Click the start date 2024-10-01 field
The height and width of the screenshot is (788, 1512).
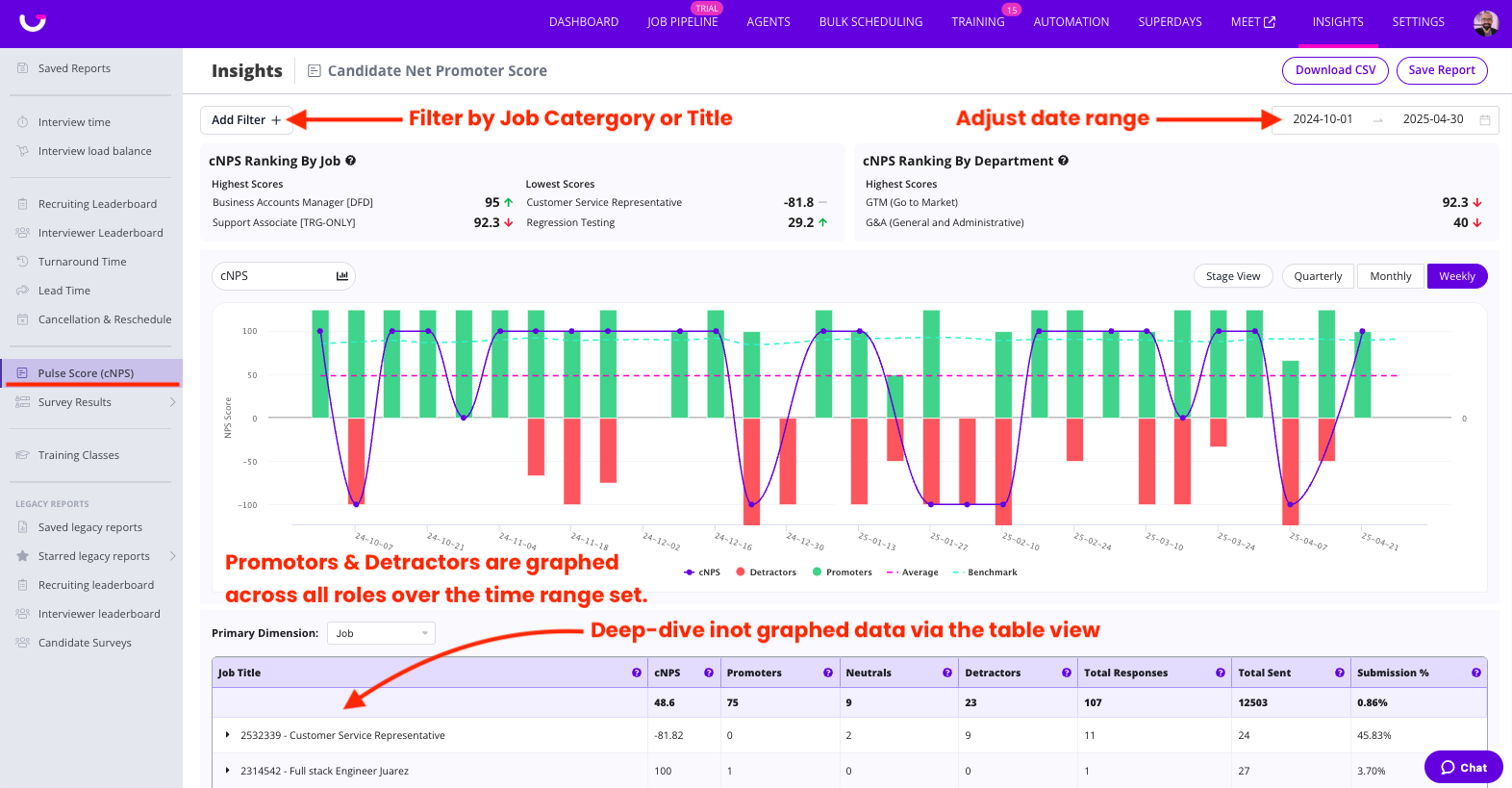tap(1323, 119)
